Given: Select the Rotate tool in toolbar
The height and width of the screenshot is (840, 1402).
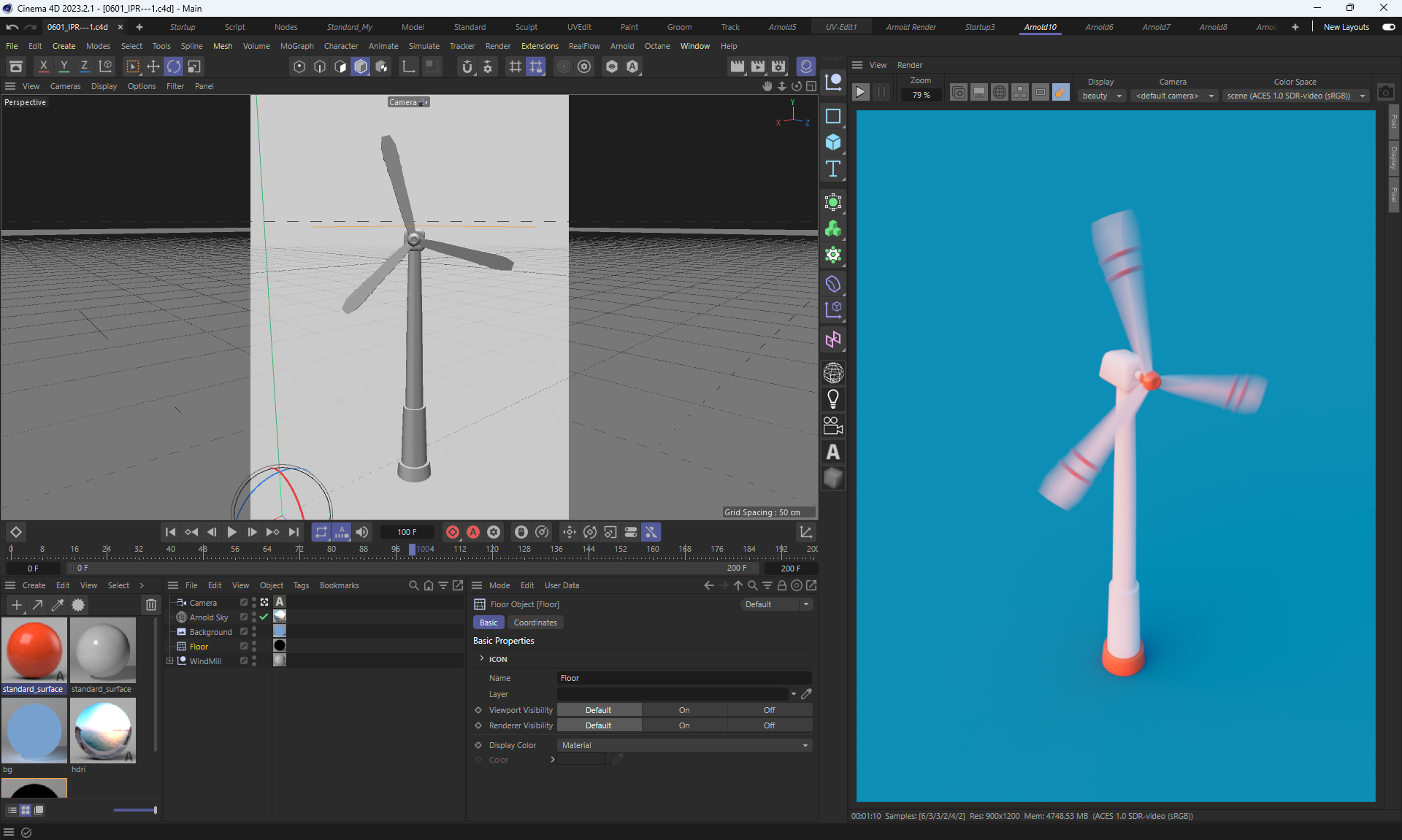Looking at the screenshot, I should (x=173, y=66).
